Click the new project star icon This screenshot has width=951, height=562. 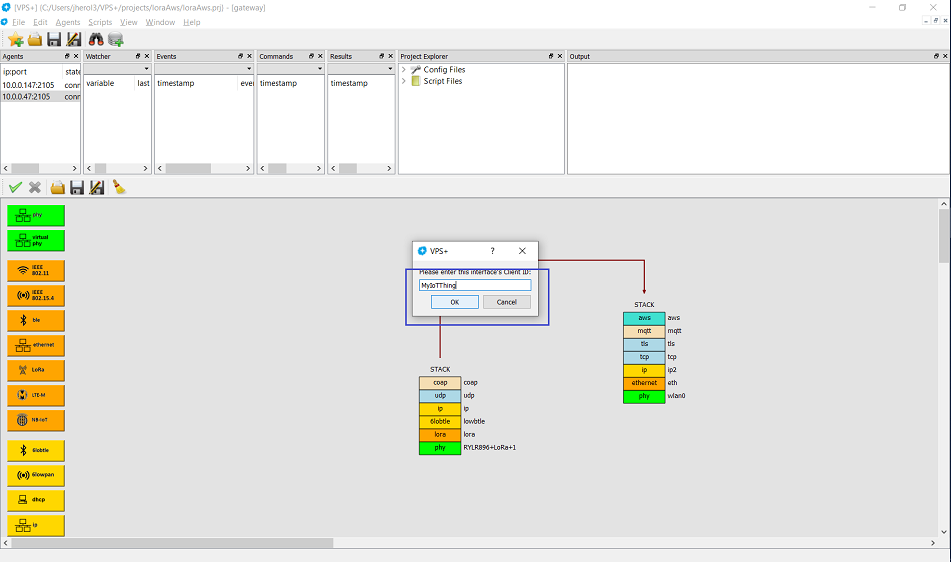pyautogui.click(x=15, y=39)
